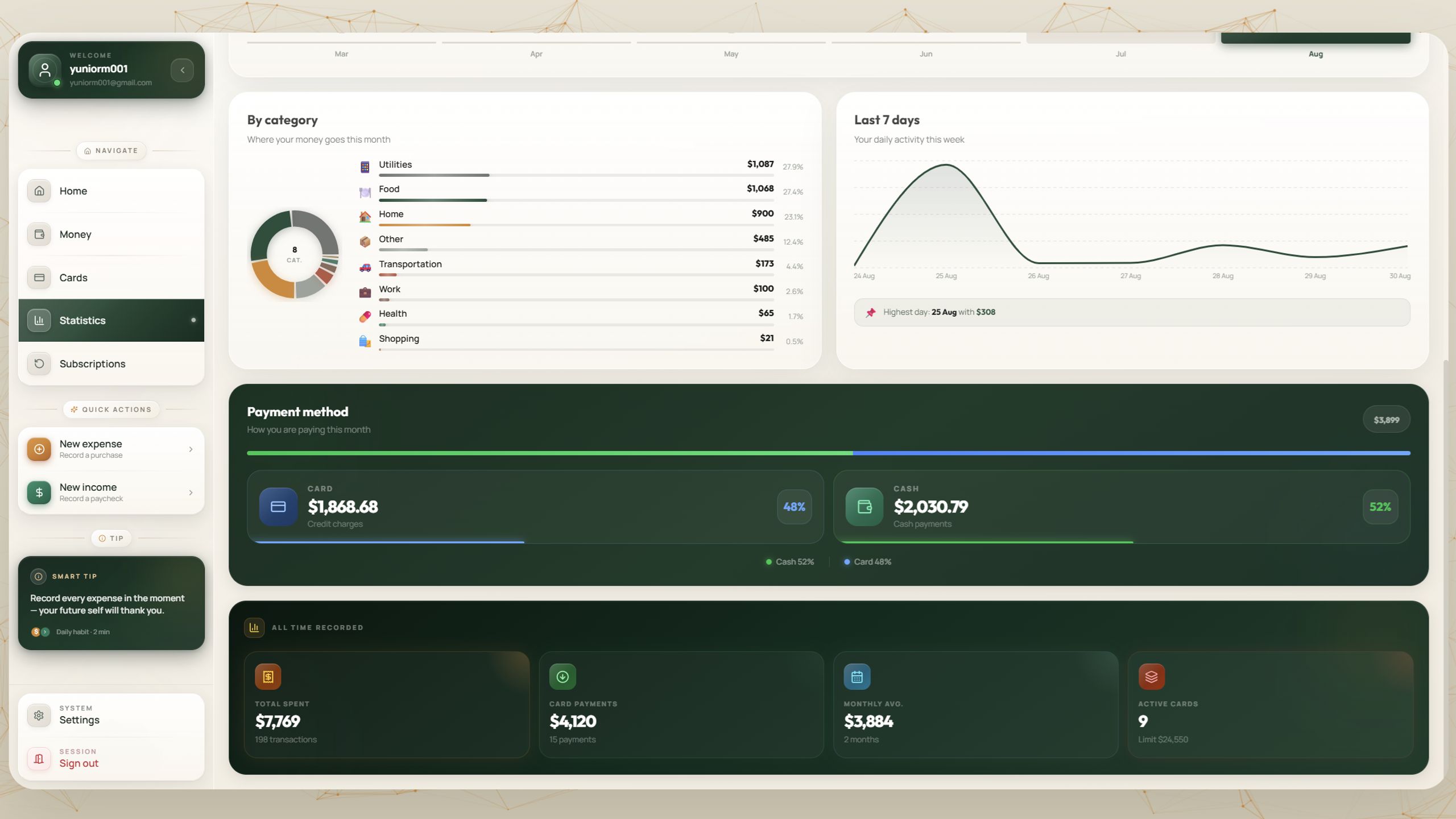Click the New expense orange plus icon

(x=39, y=449)
